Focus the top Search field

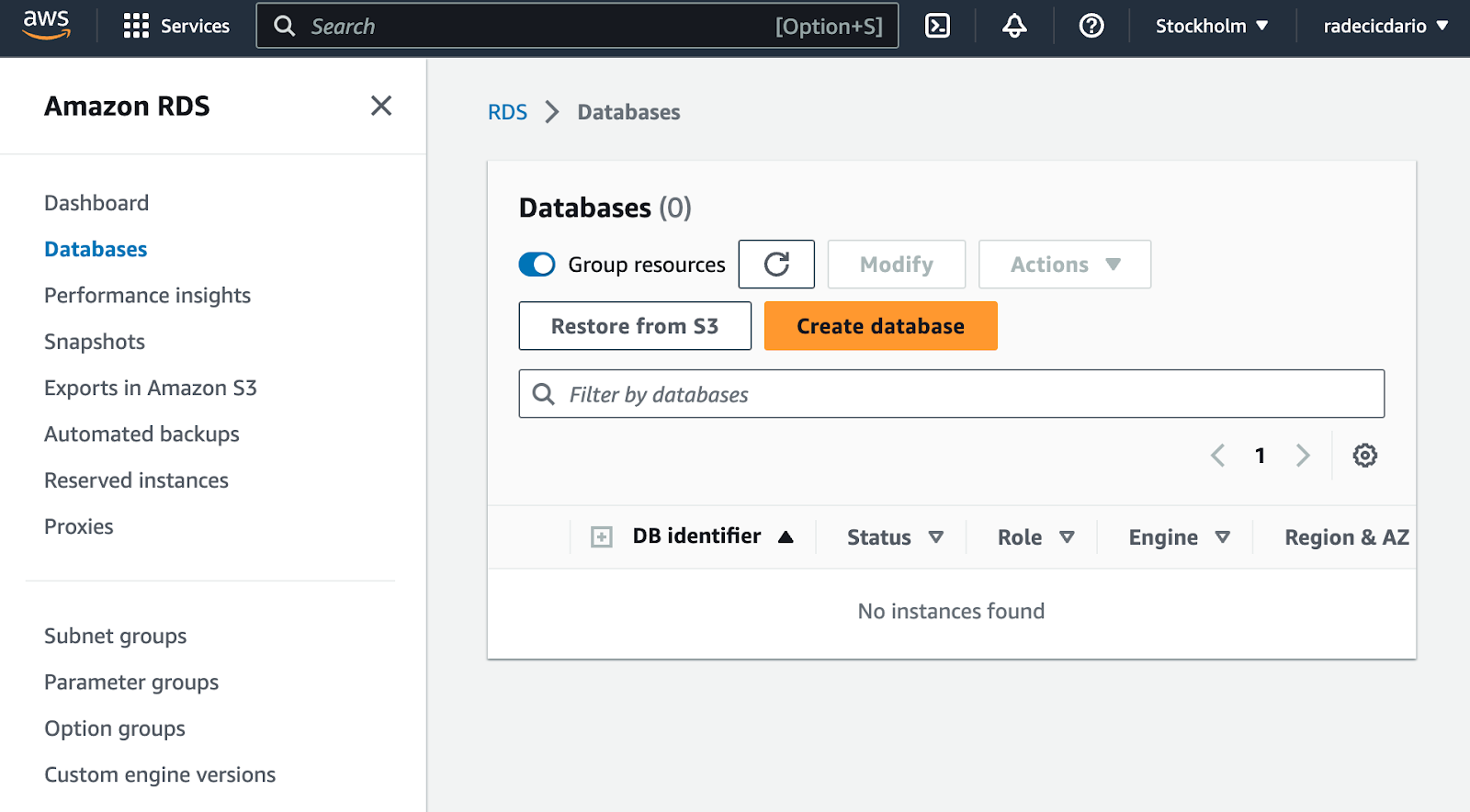pos(577,26)
